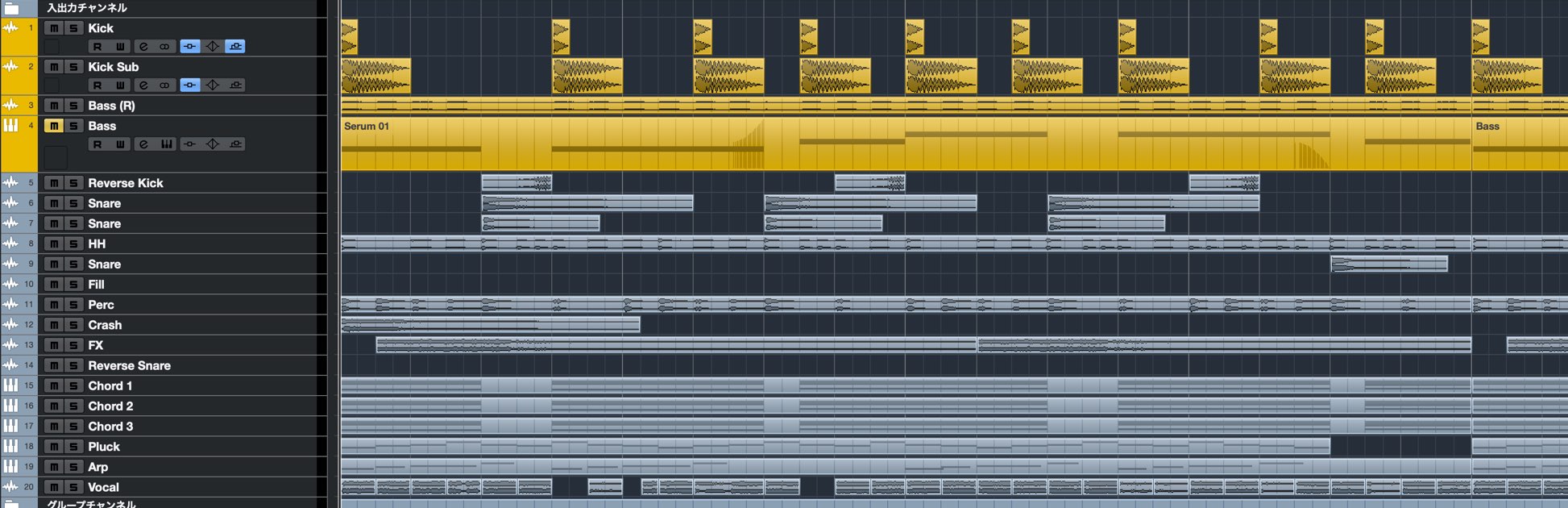Mute the Kick track
The image size is (1568, 508).
click(54, 28)
